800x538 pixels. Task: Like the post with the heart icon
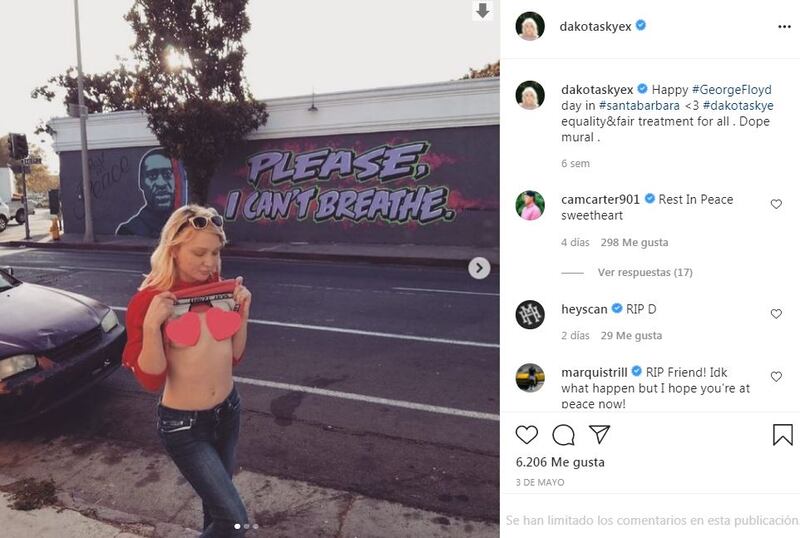click(527, 435)
